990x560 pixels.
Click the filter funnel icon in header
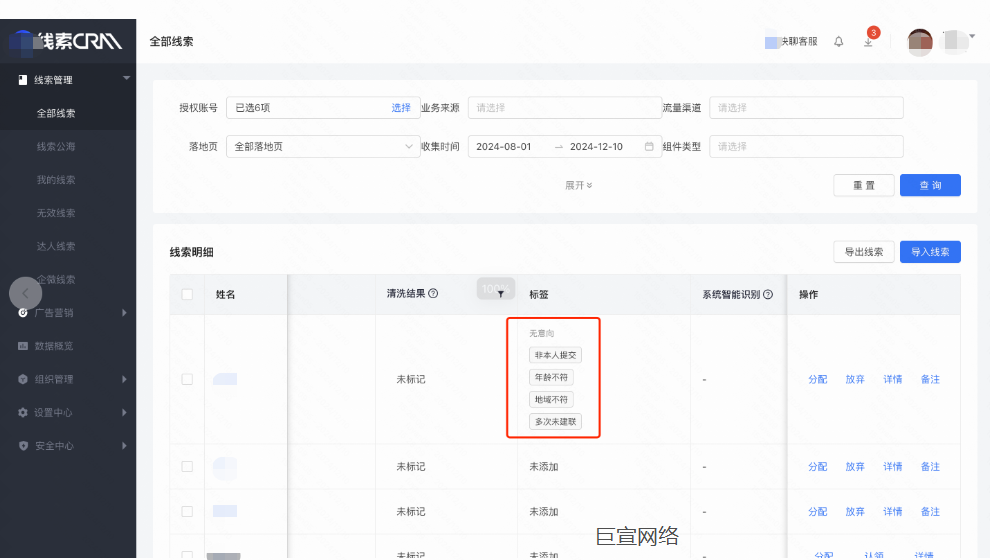[x=500, y=294]
